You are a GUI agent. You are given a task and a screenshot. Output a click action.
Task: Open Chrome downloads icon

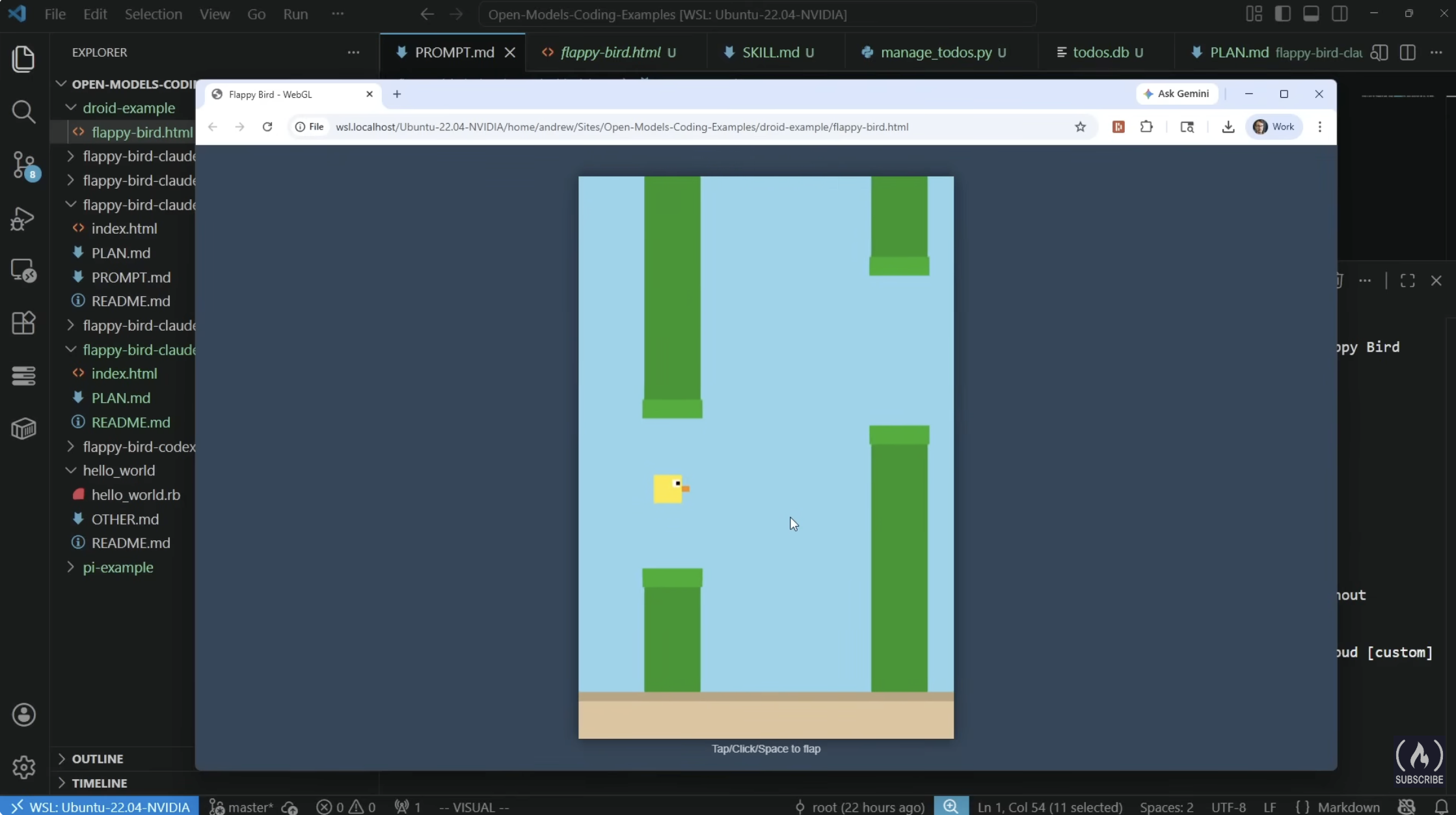pos(1228,127)
